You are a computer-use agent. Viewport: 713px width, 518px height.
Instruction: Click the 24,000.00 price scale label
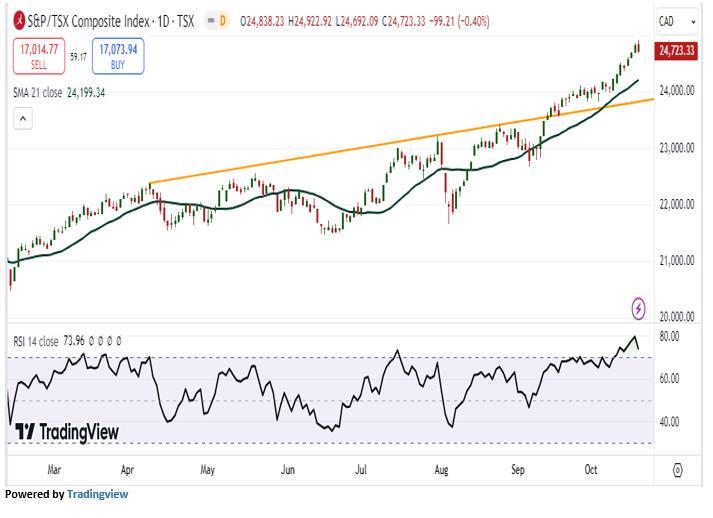[x=676, y=91]
